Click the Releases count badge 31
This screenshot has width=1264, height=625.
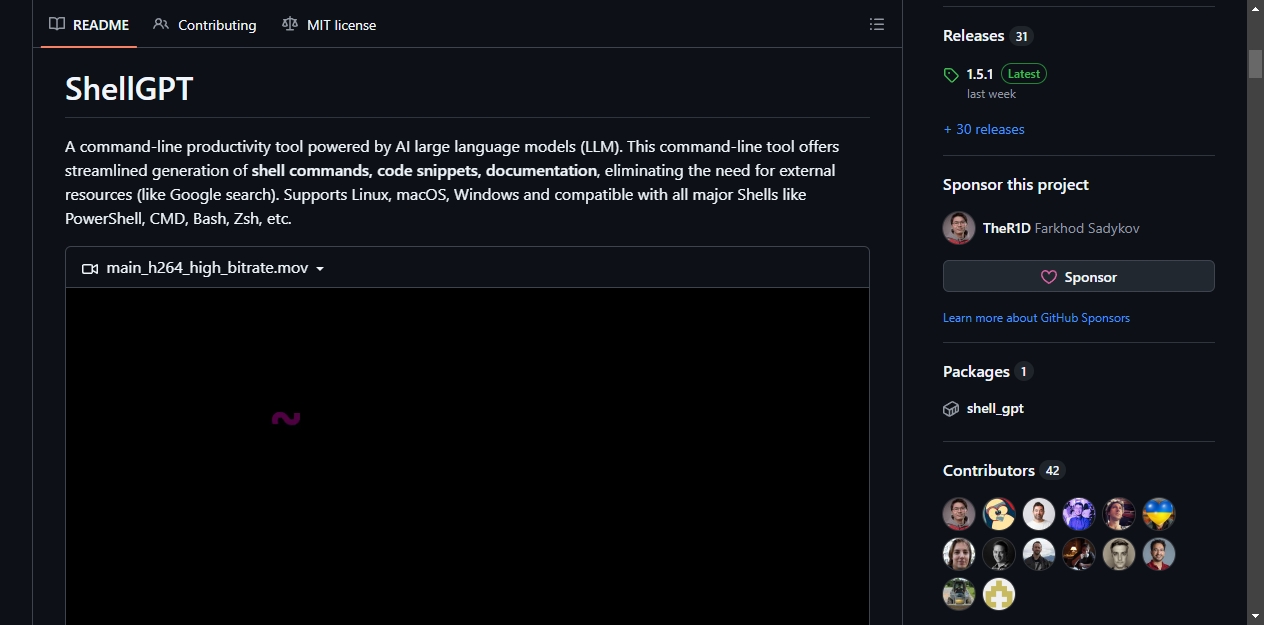coord(1021,37)
